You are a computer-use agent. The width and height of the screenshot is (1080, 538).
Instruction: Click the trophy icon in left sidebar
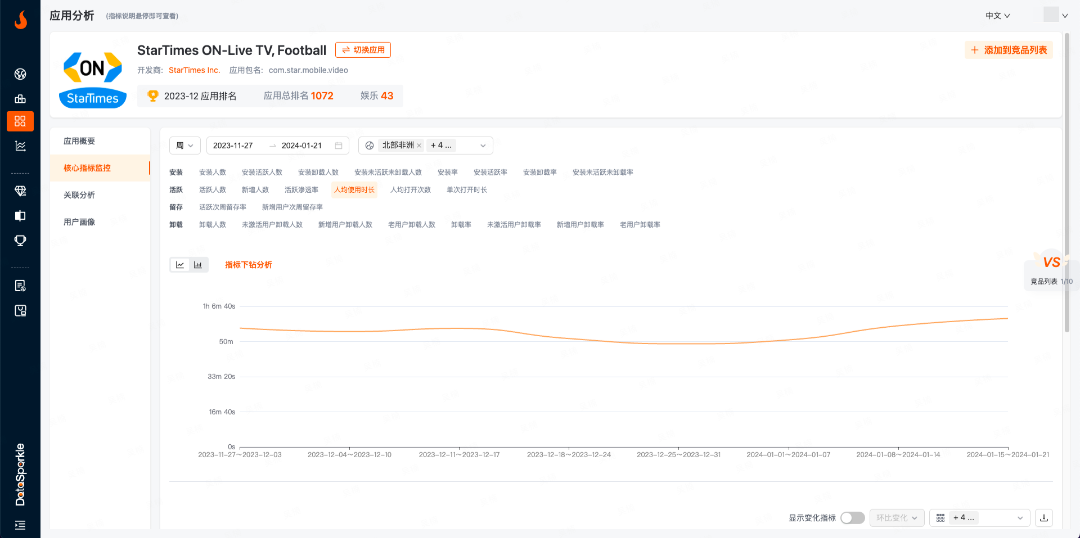20,240
